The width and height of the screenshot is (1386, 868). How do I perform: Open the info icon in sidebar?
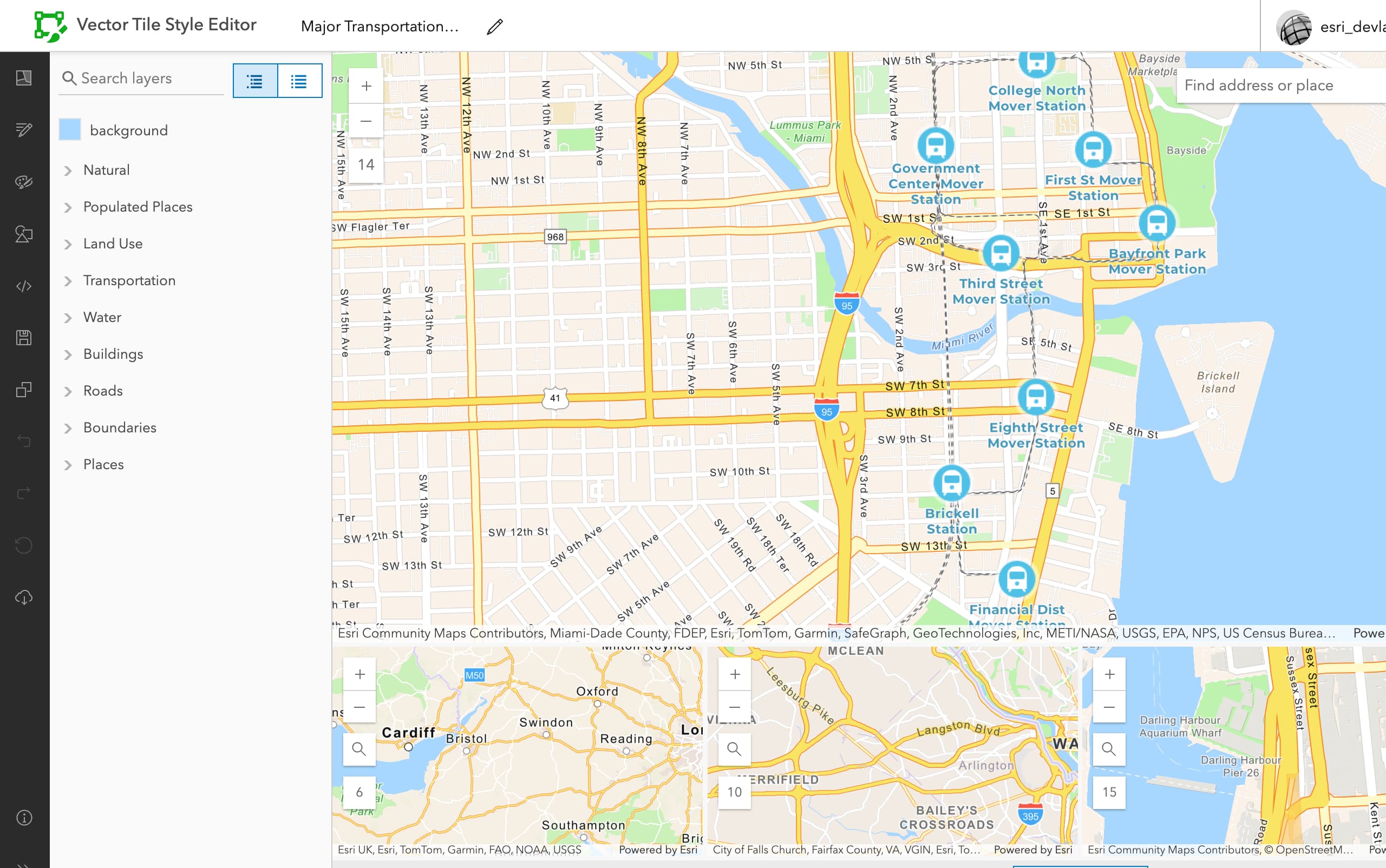point(23,818)
